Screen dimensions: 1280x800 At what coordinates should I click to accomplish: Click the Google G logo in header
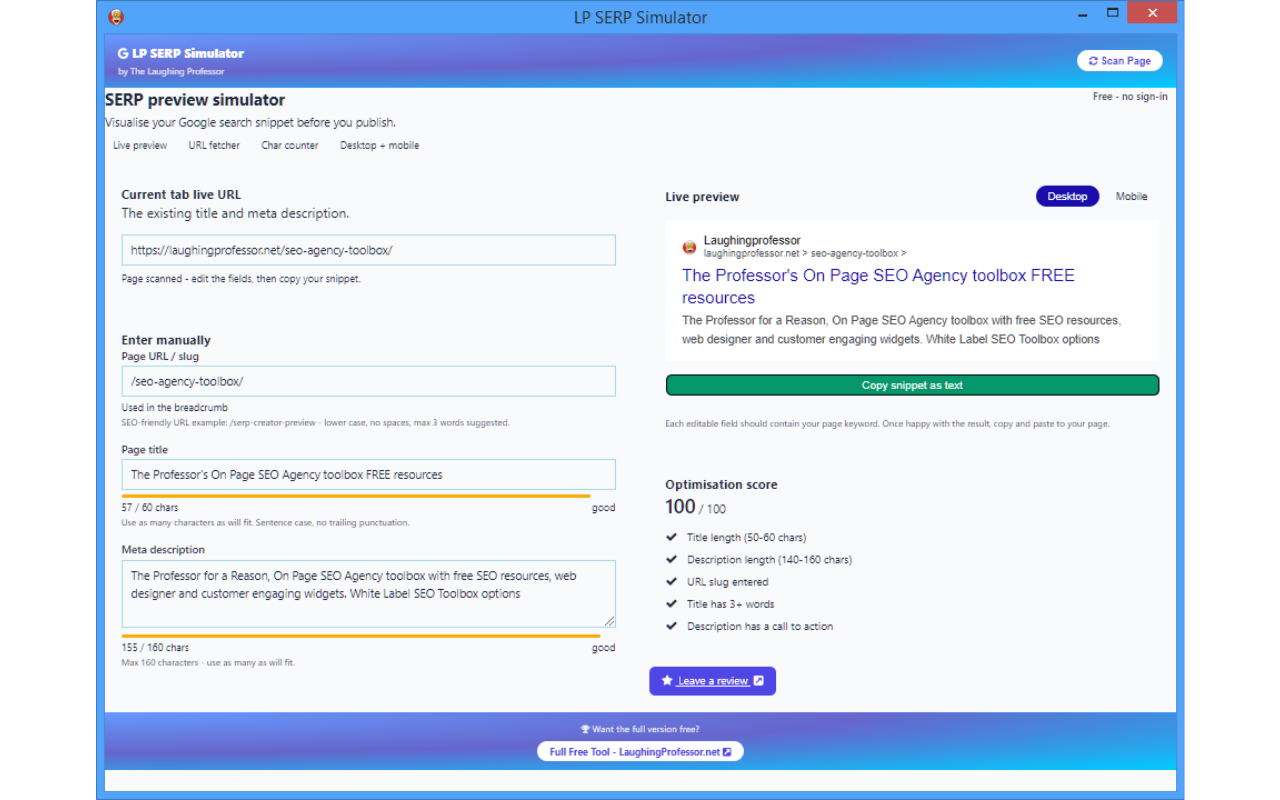pos(123,54)
